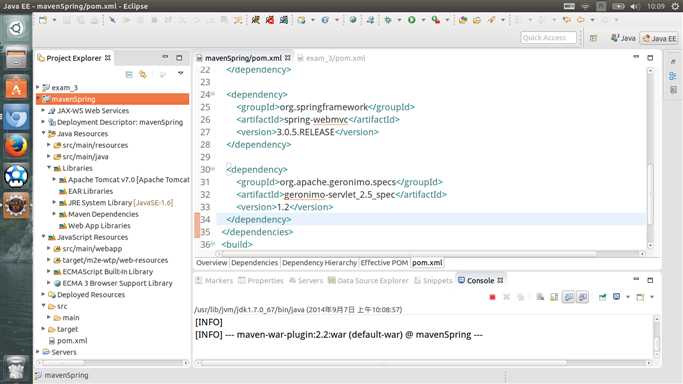Click the Debug bug icon in toolbar
This screenshot has width=683, height=384.
[x=388, y=20]
